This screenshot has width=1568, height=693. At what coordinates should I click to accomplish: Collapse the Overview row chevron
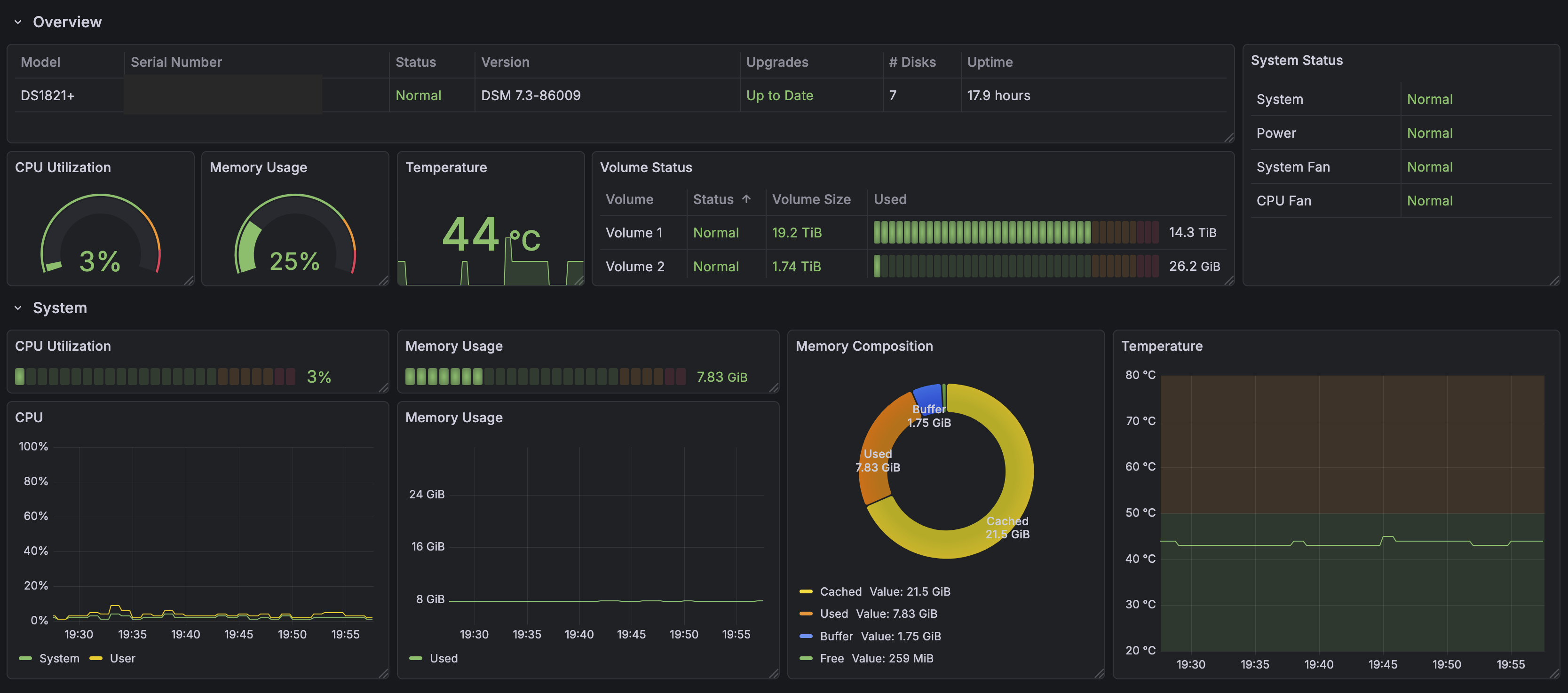coord(18,23)
